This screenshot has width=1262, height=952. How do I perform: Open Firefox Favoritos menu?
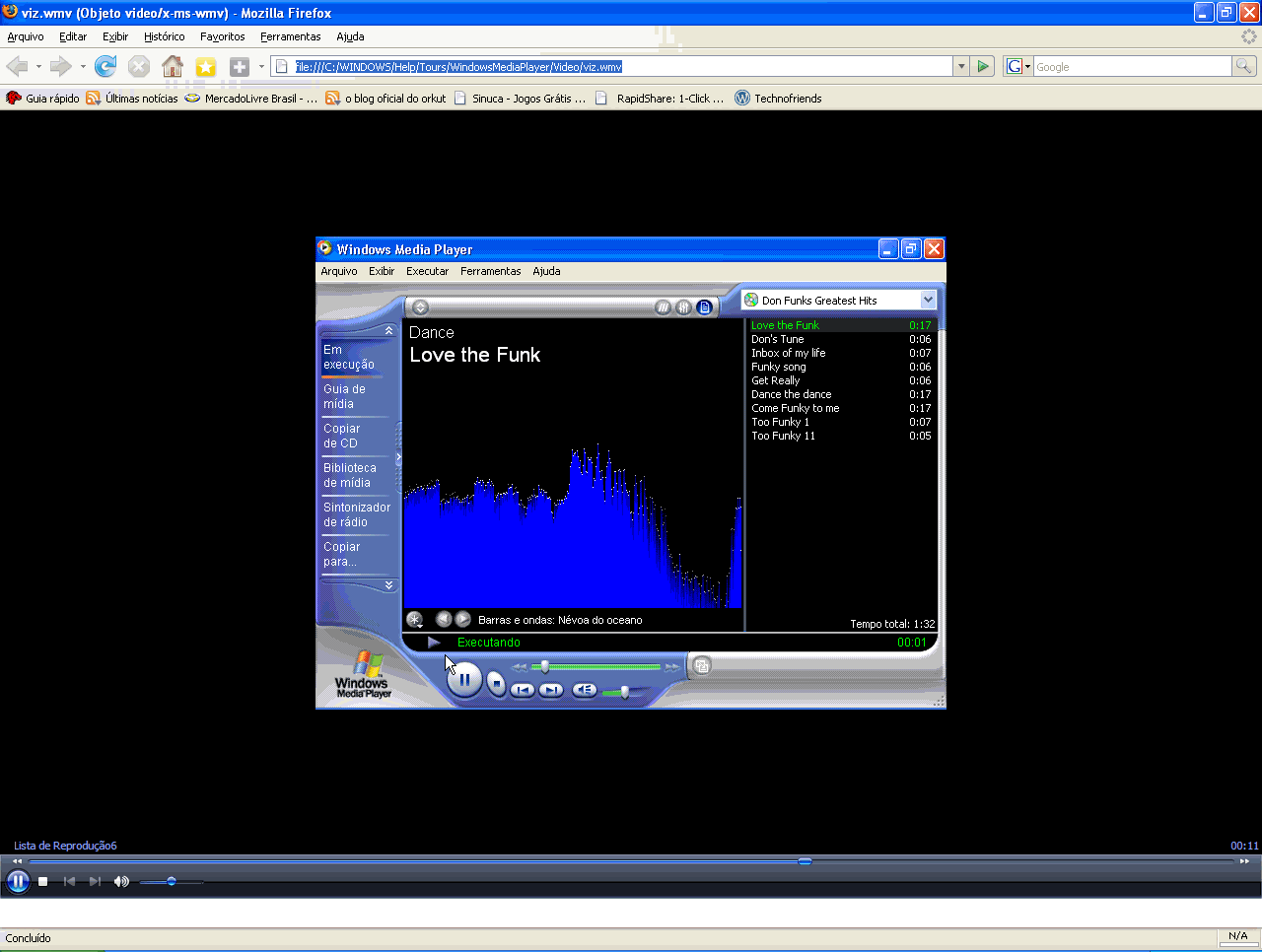tap(222, 36)
